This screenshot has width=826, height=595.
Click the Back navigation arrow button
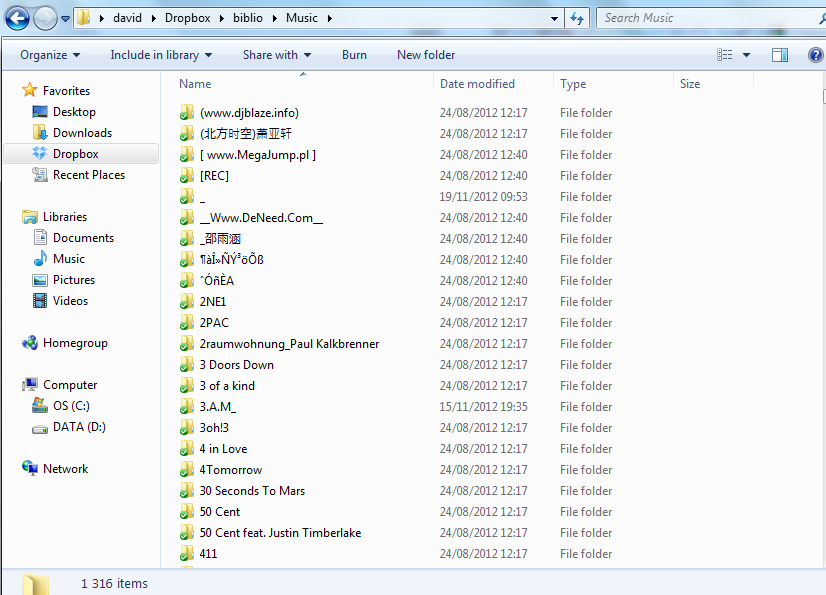(x=17, y=18)
